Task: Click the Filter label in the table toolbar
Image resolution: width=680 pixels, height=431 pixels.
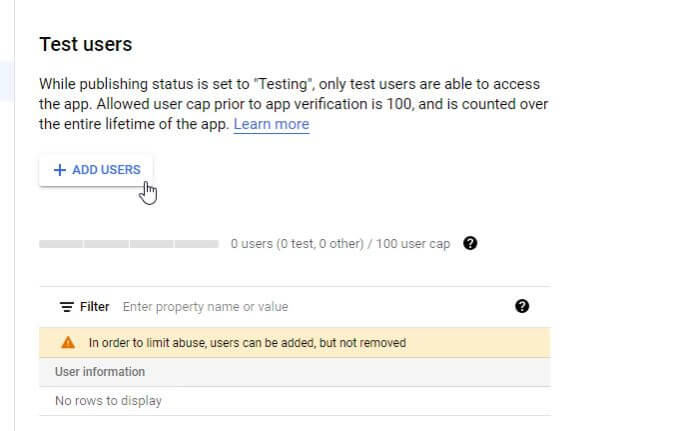Action: pos(95,307)
